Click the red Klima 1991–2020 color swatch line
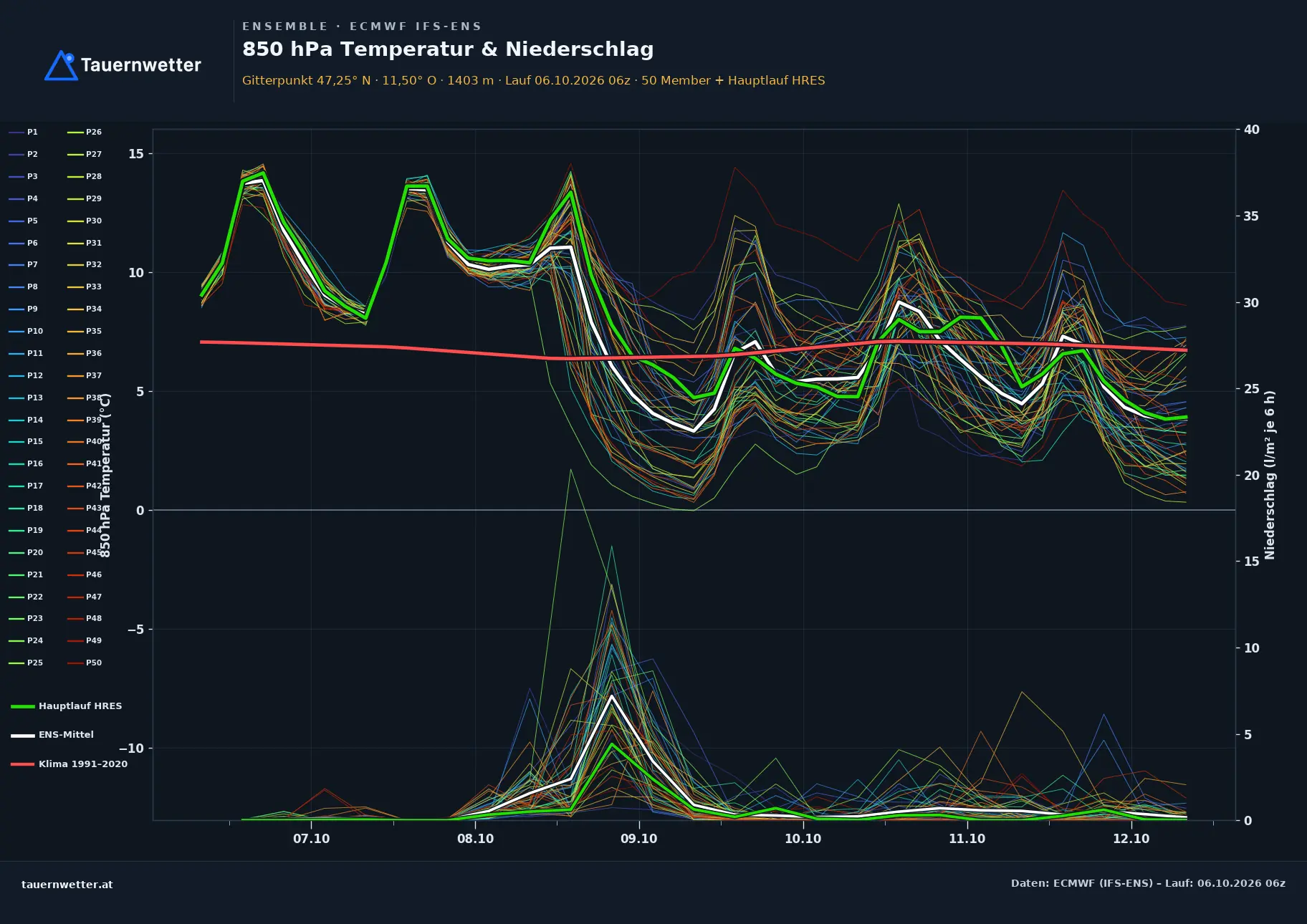The image size is (1307, 924). point(23,764)
